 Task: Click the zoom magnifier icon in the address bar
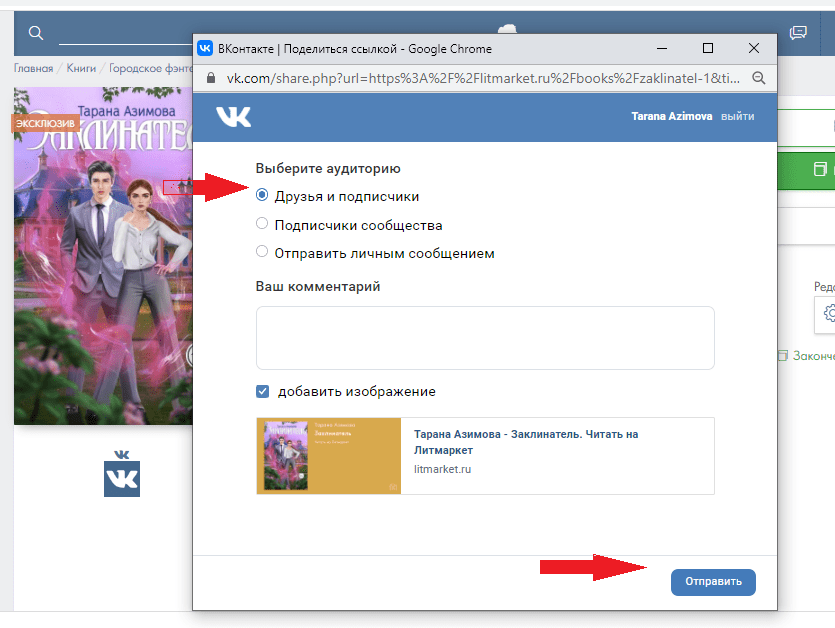click(x=758, y=78)
